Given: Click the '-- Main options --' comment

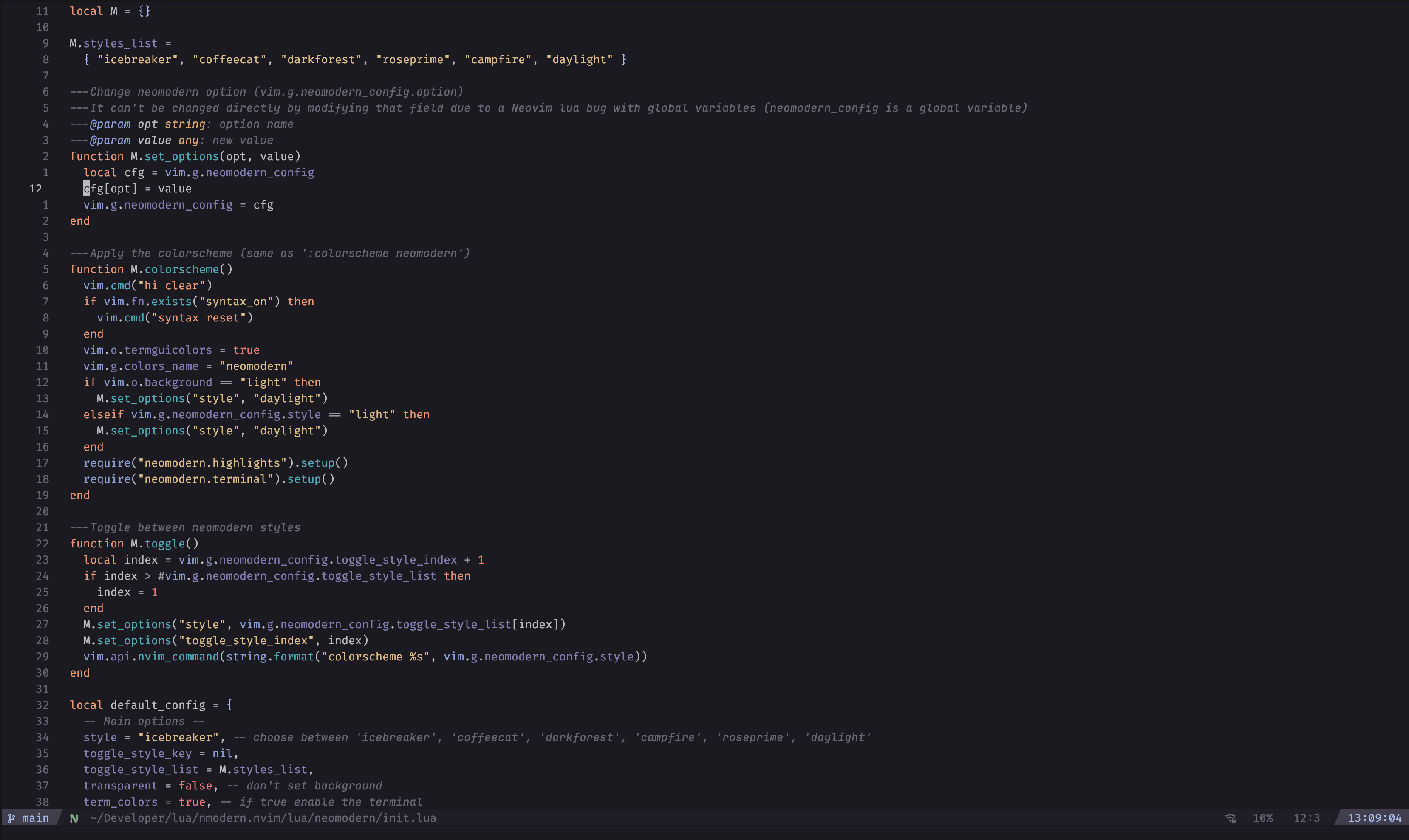Looking at the screenshot, I should (x=144, y=721).
